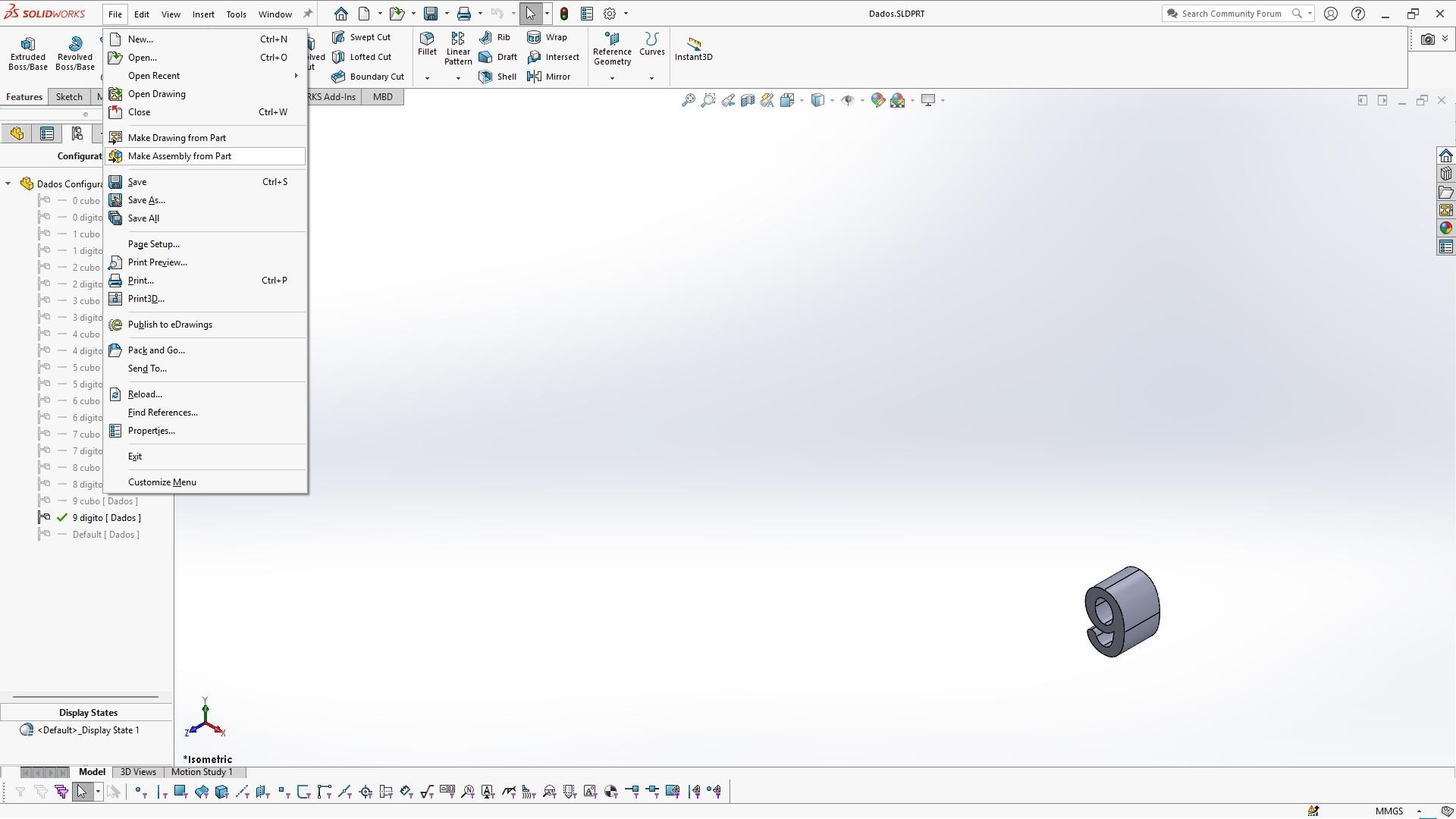Click the user Login icon

click(x=1331, y=14)
